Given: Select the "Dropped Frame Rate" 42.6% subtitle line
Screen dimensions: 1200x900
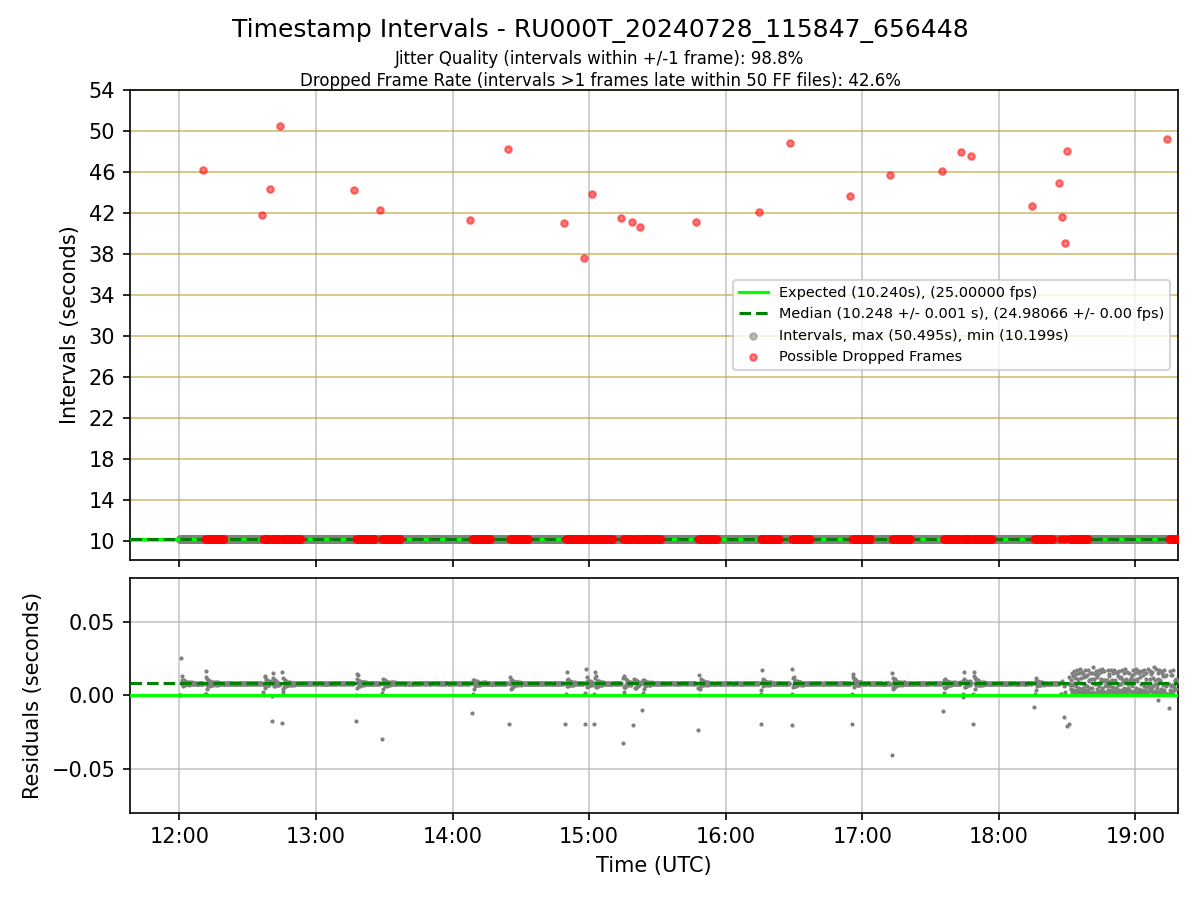Looking at the screenshot, I should 600,80.
